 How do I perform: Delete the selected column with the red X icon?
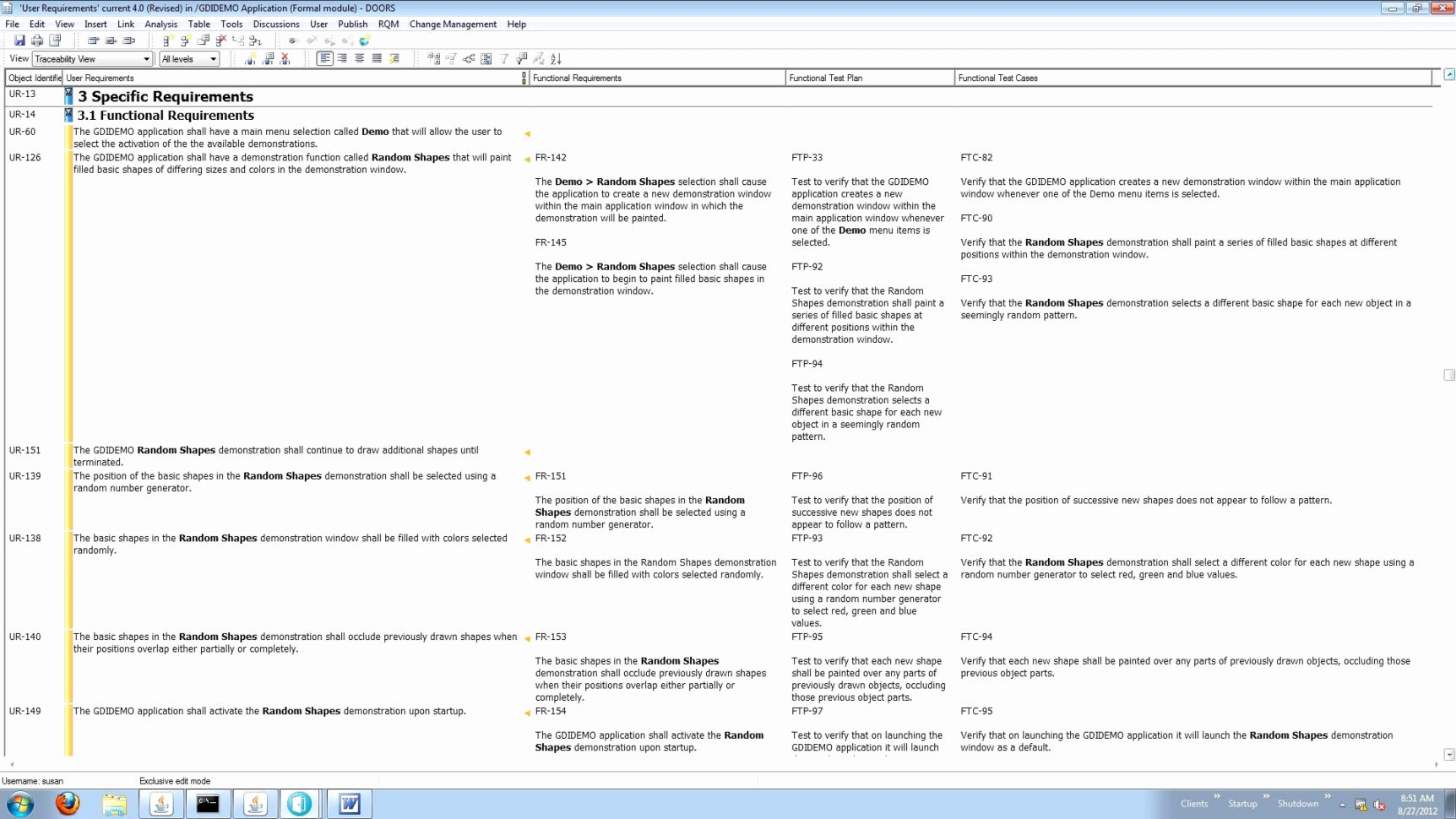tap(285, 58)
